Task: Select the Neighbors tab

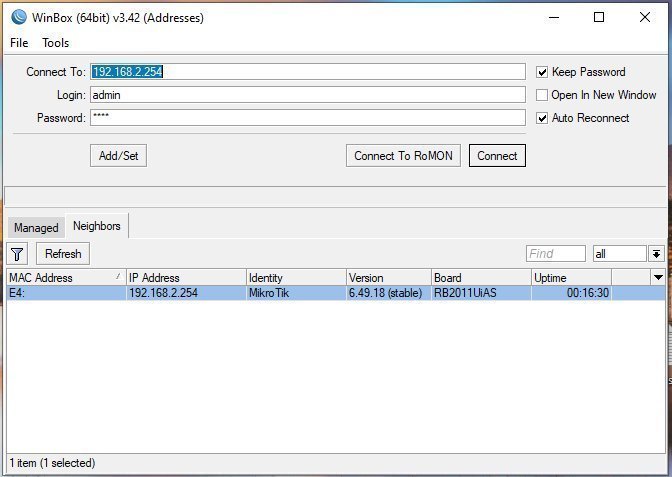Action: (97, 226)
